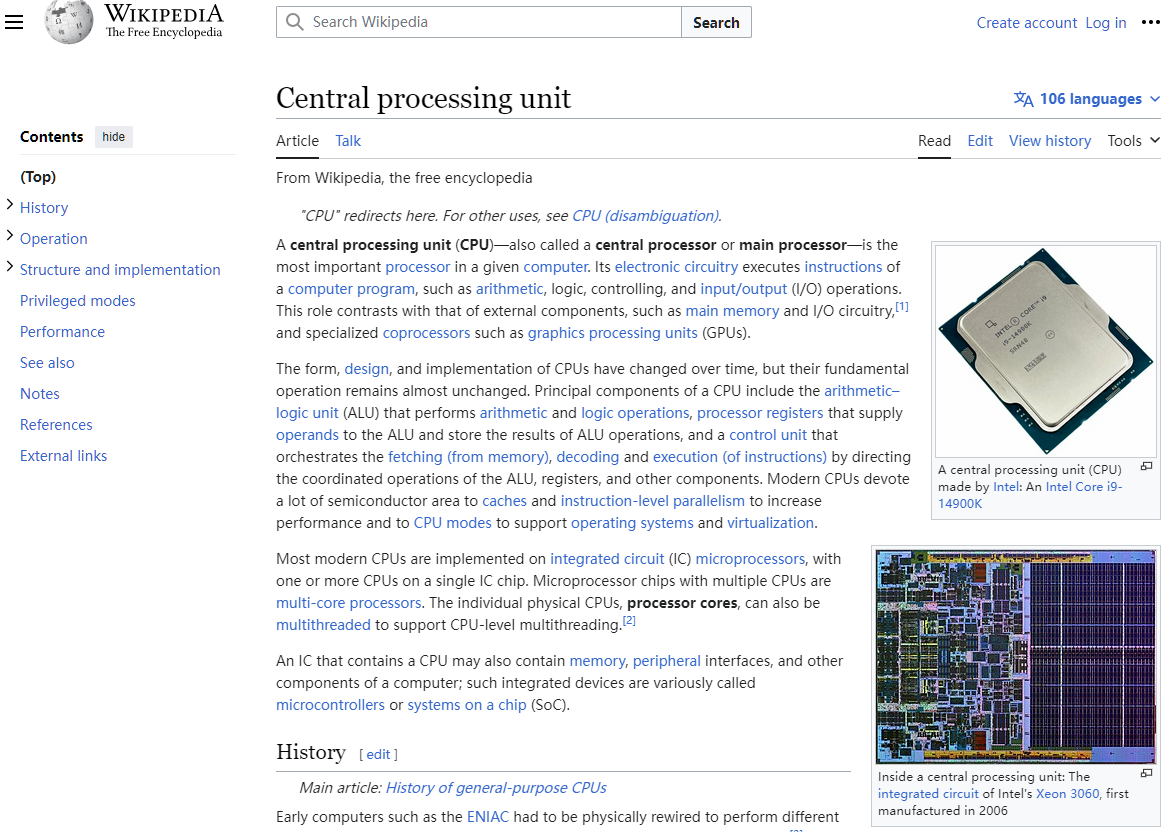Open the Tools menu

point(1133,141)
